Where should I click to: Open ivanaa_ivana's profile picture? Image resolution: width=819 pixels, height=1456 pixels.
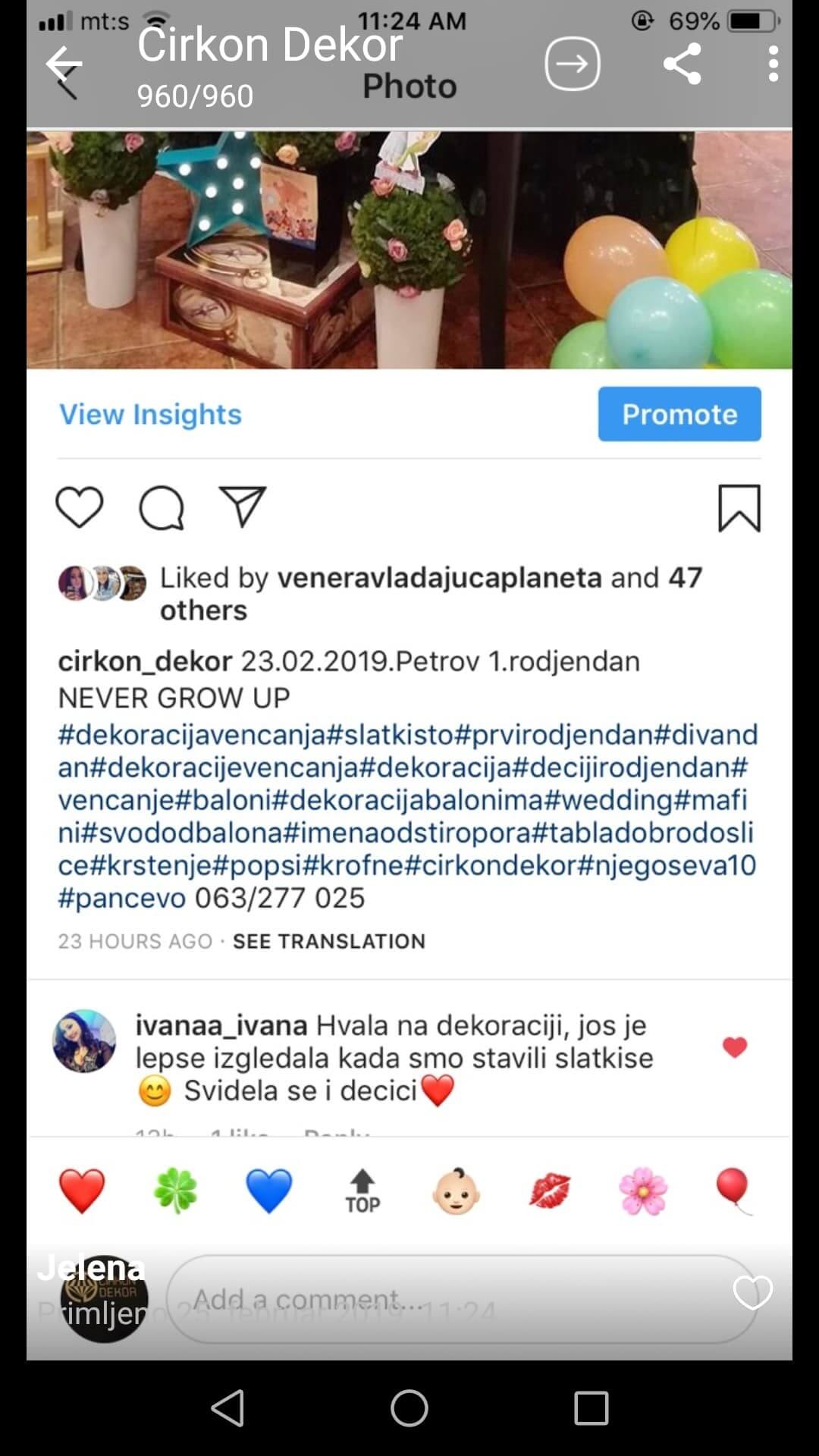tap(84, 1040)
